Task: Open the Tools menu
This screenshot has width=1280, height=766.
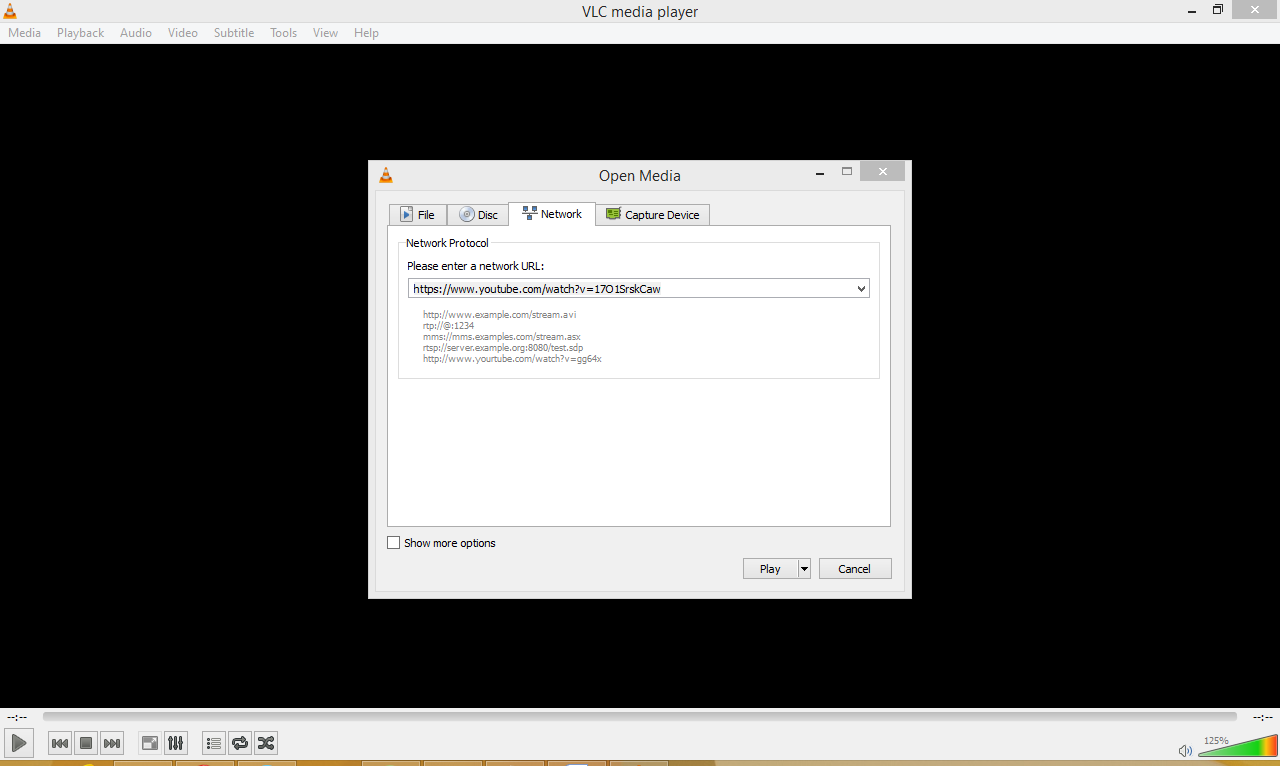Action: pyautogui.click(x=284, y=33)
